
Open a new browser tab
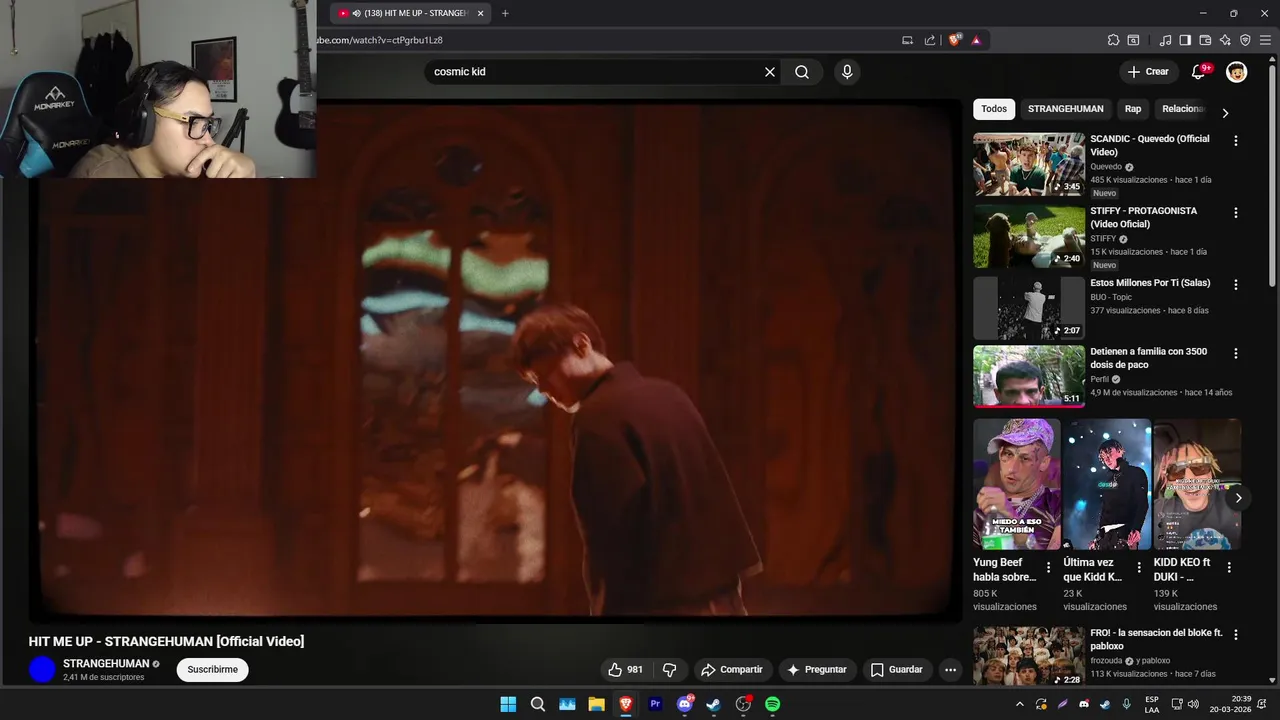point(505,13)
